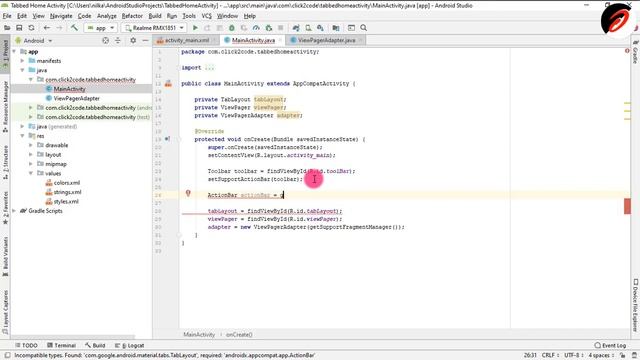Click the red error stripe mark in scrollbar
The height and width of the screenshot is (360, 640).
[627, 206]
